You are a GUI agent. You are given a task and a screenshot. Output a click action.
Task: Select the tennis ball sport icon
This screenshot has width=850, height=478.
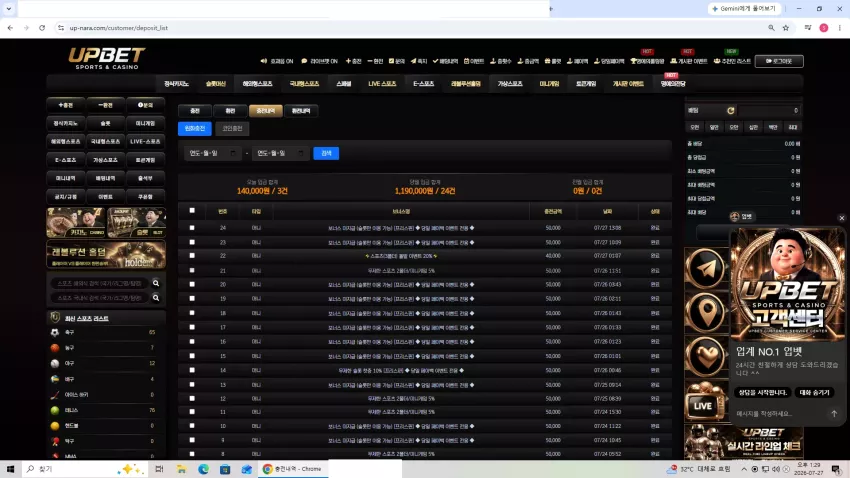point(55,410)
